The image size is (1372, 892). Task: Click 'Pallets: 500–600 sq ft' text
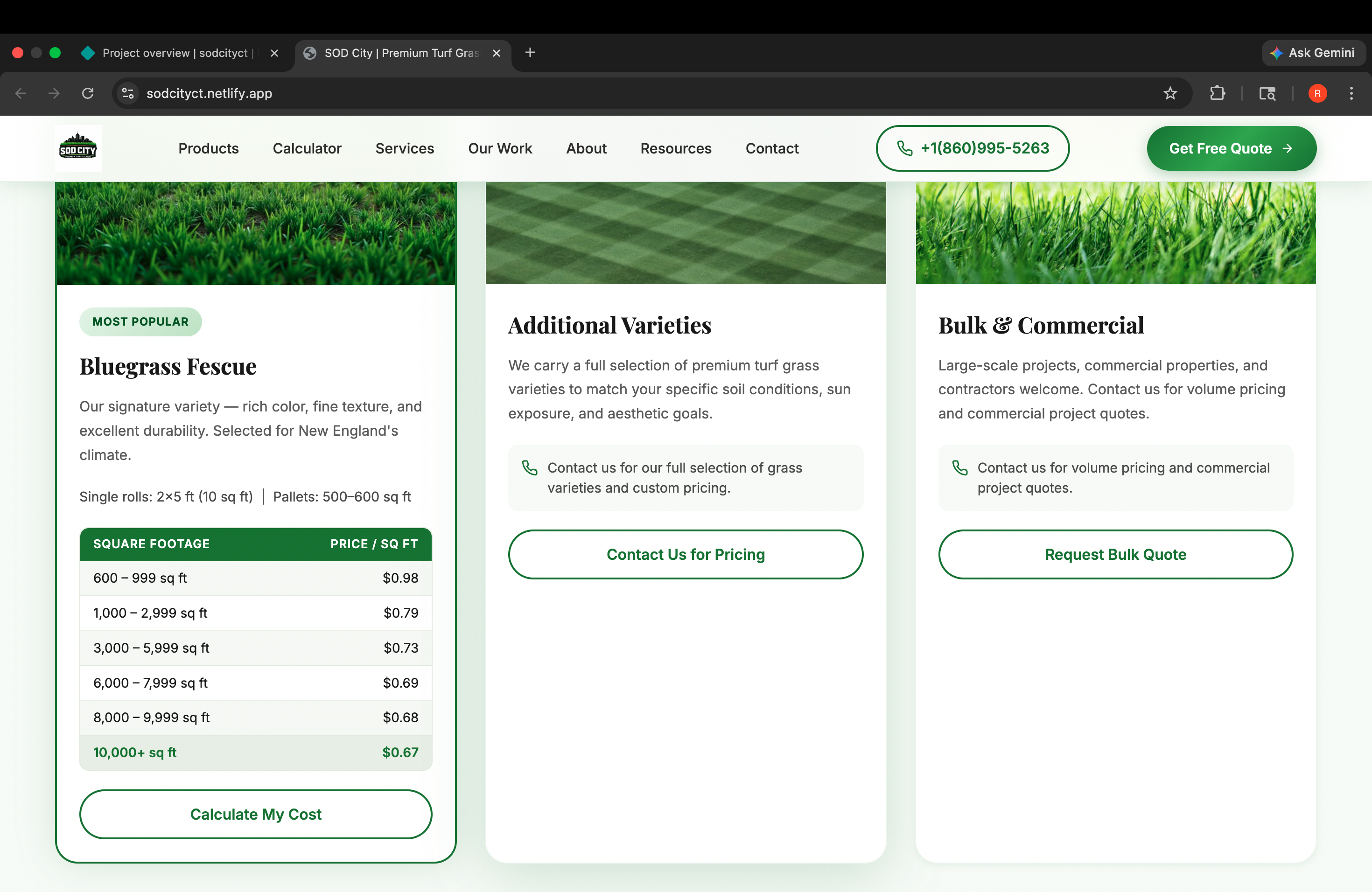click(342, 497)
